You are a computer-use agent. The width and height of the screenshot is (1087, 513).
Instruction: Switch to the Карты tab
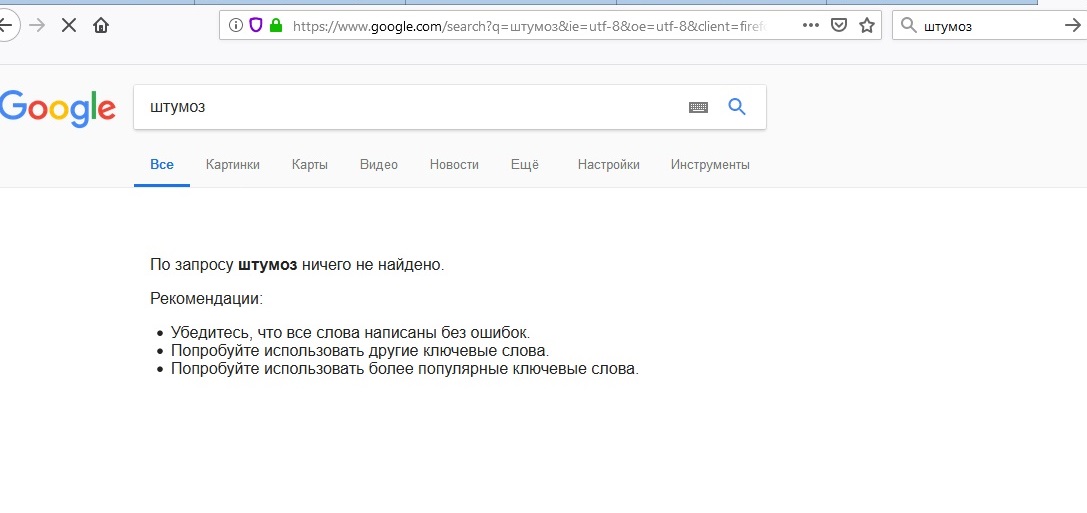[310, 165]
